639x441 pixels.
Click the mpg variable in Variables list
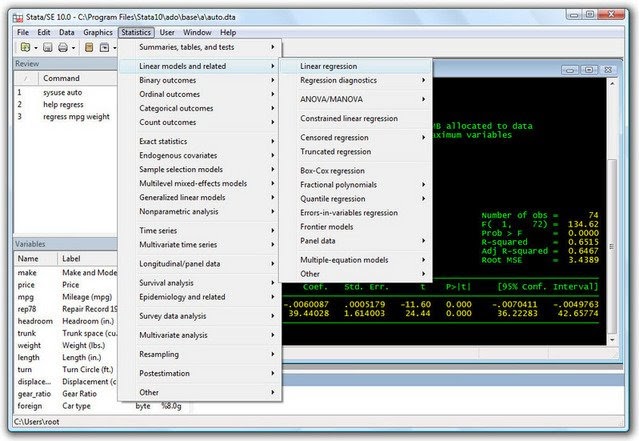[x=26, y=297]
